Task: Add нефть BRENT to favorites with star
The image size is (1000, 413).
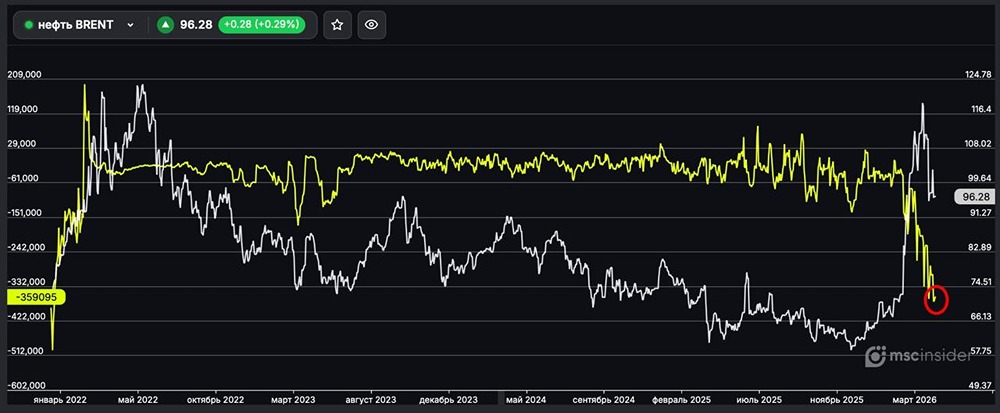Action: point(338,25)
